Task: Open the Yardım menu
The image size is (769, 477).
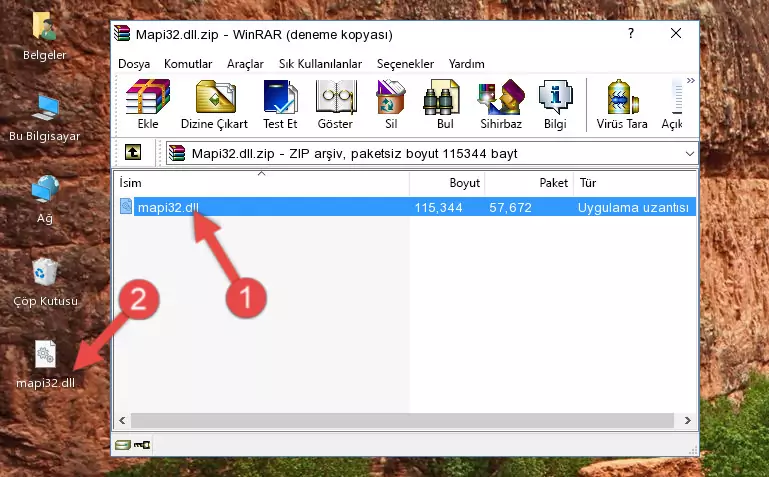Action: 466,64
